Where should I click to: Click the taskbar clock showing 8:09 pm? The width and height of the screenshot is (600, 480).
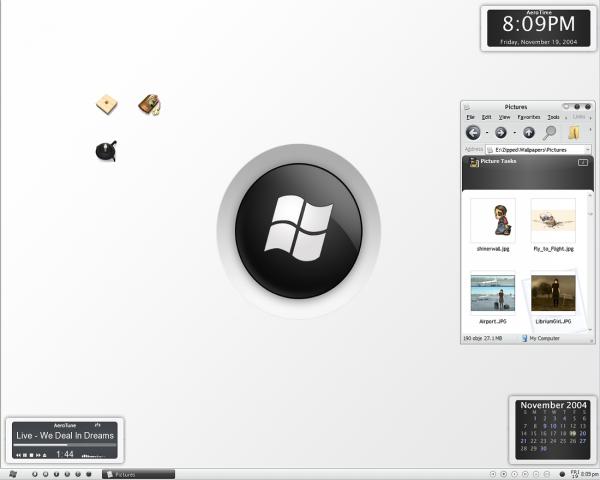[590, 474]
